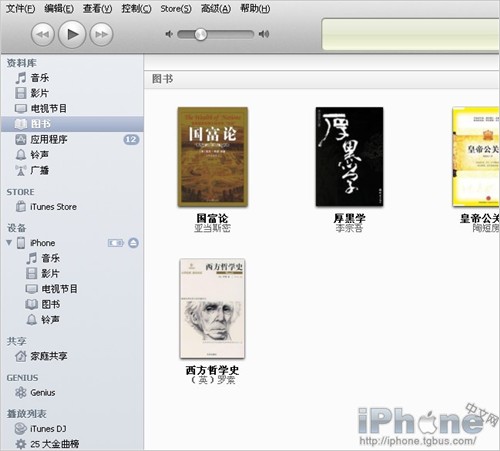
Task: Click the low volume speaker icon
Action: 169,34
